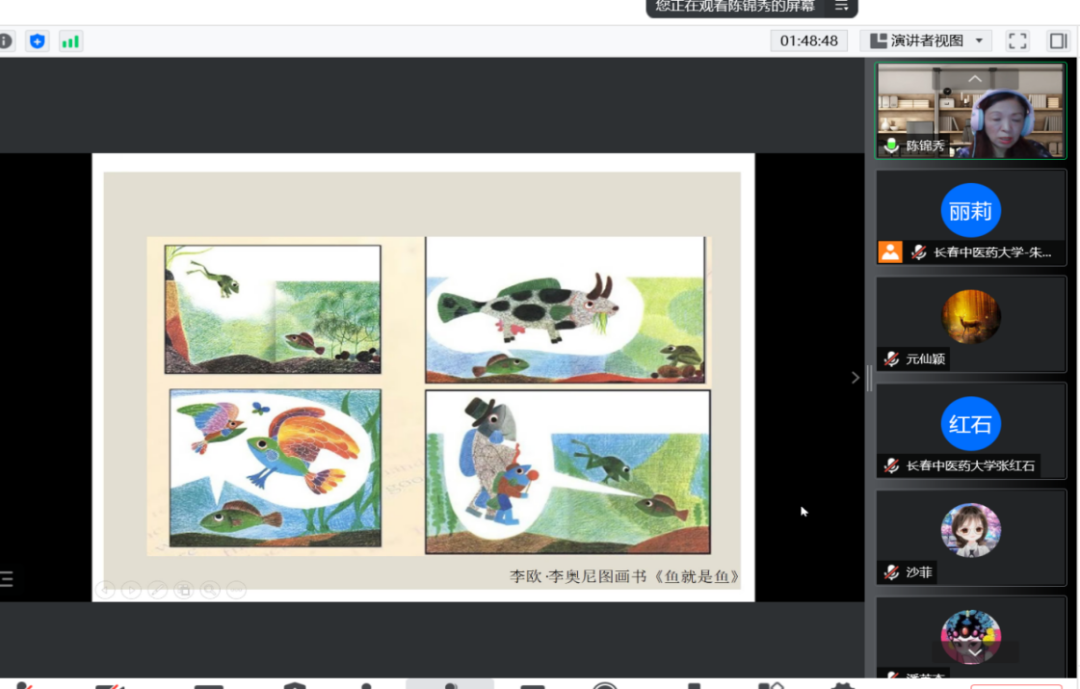Open the screen-share banner options menu icon

[842, 6]
